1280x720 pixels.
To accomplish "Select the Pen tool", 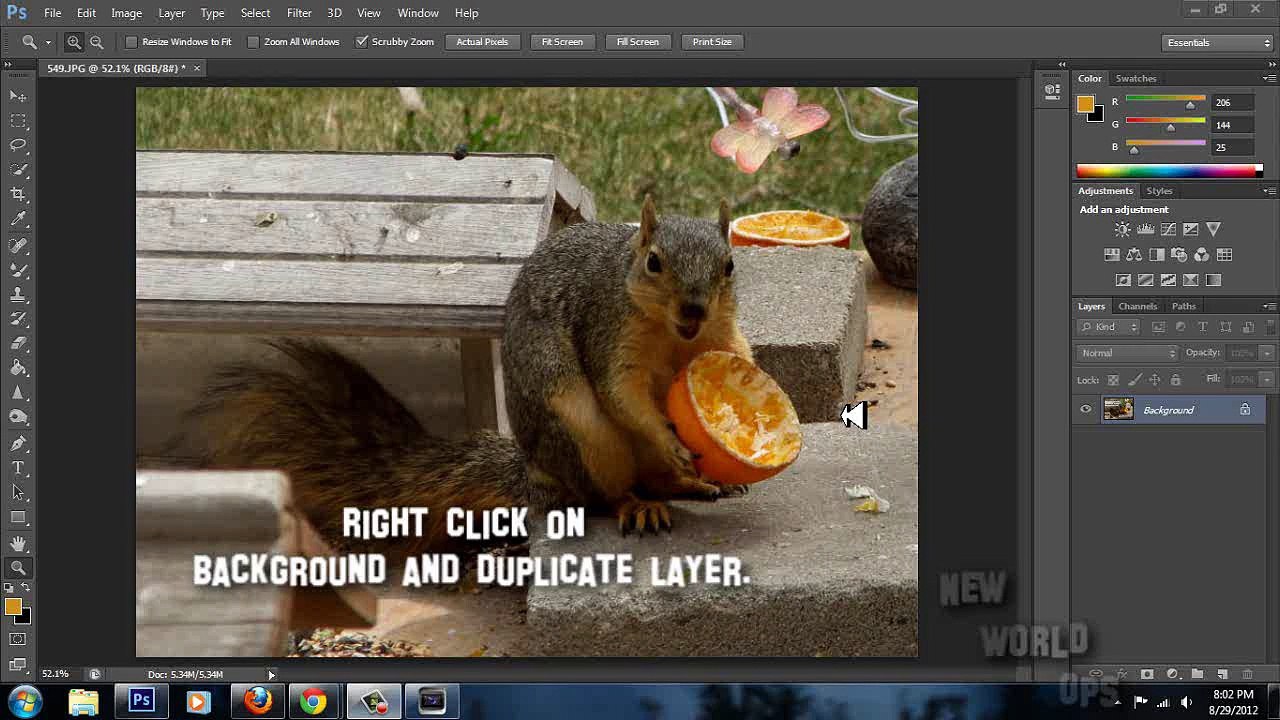I will pos(18,443).
